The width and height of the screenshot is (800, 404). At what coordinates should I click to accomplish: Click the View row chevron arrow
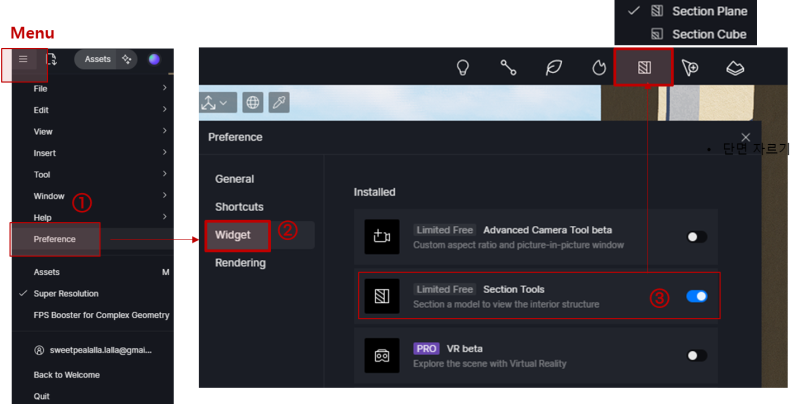165,131
